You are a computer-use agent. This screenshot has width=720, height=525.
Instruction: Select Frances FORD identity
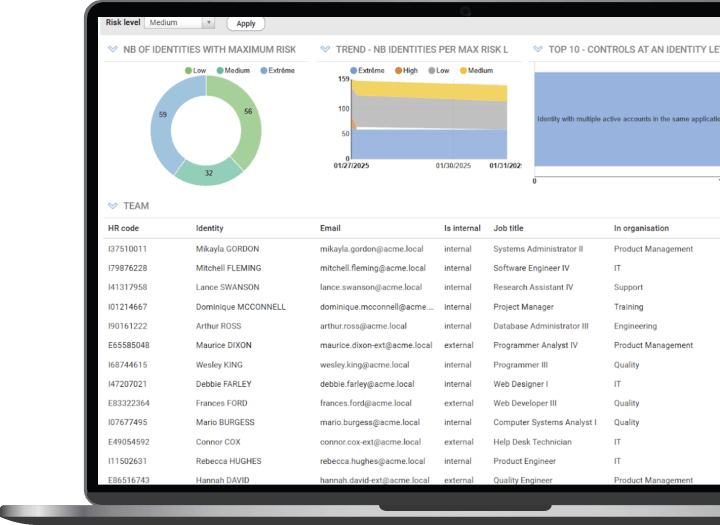click(x=221, y=403)
